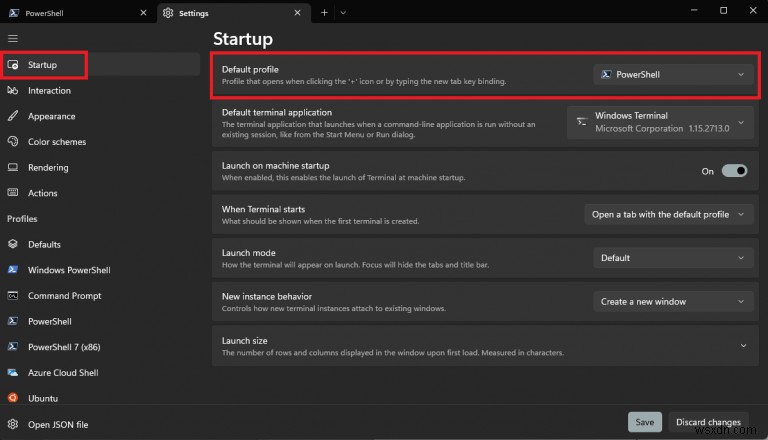Image resolution: width=768 pixels, height=440 pixels.
Task: Go to Appearance settings
Action: 100,116
